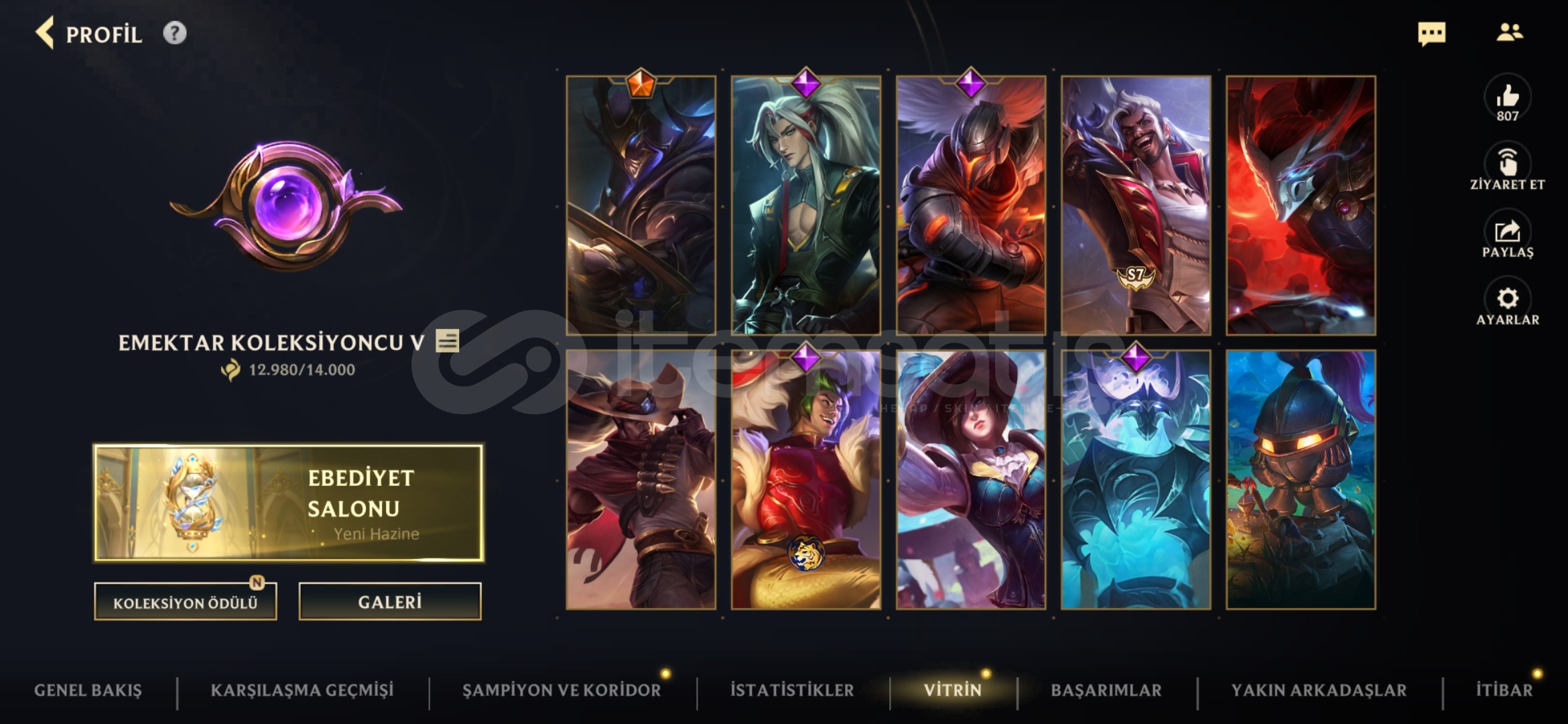Switch to Genel Bakış tab
This screenshot has width=1568, height=724.
point(88,690)
